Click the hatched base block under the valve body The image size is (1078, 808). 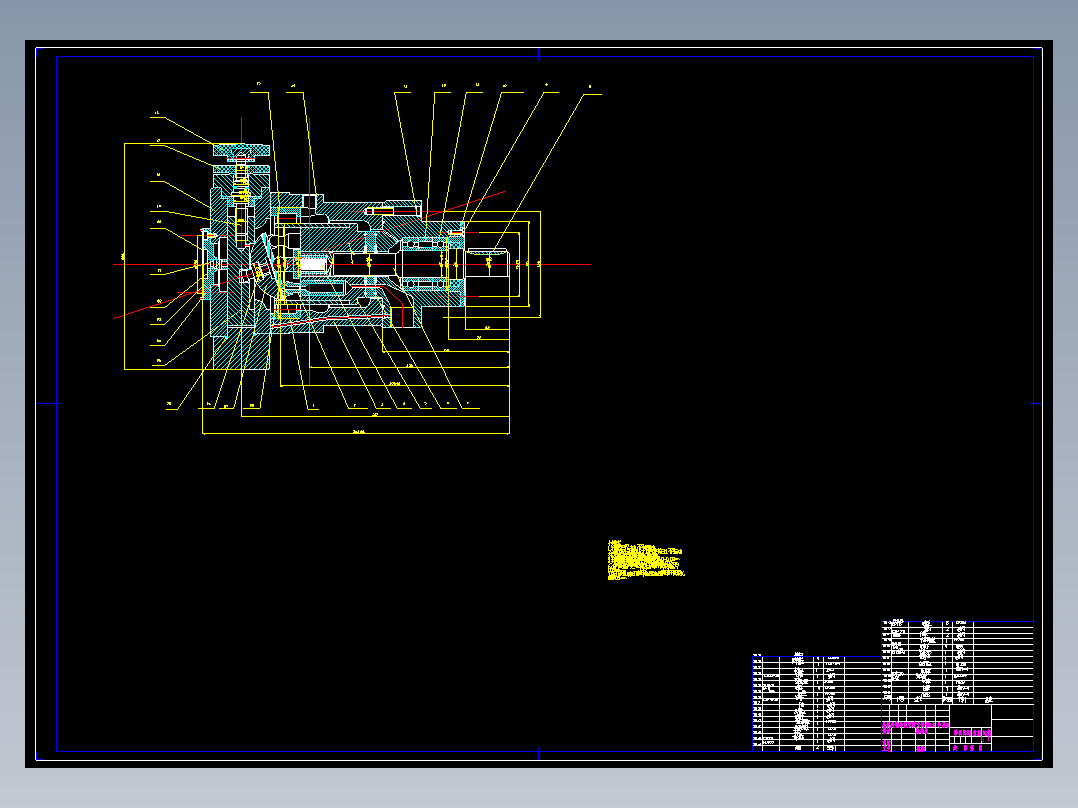tap(241, 349)
